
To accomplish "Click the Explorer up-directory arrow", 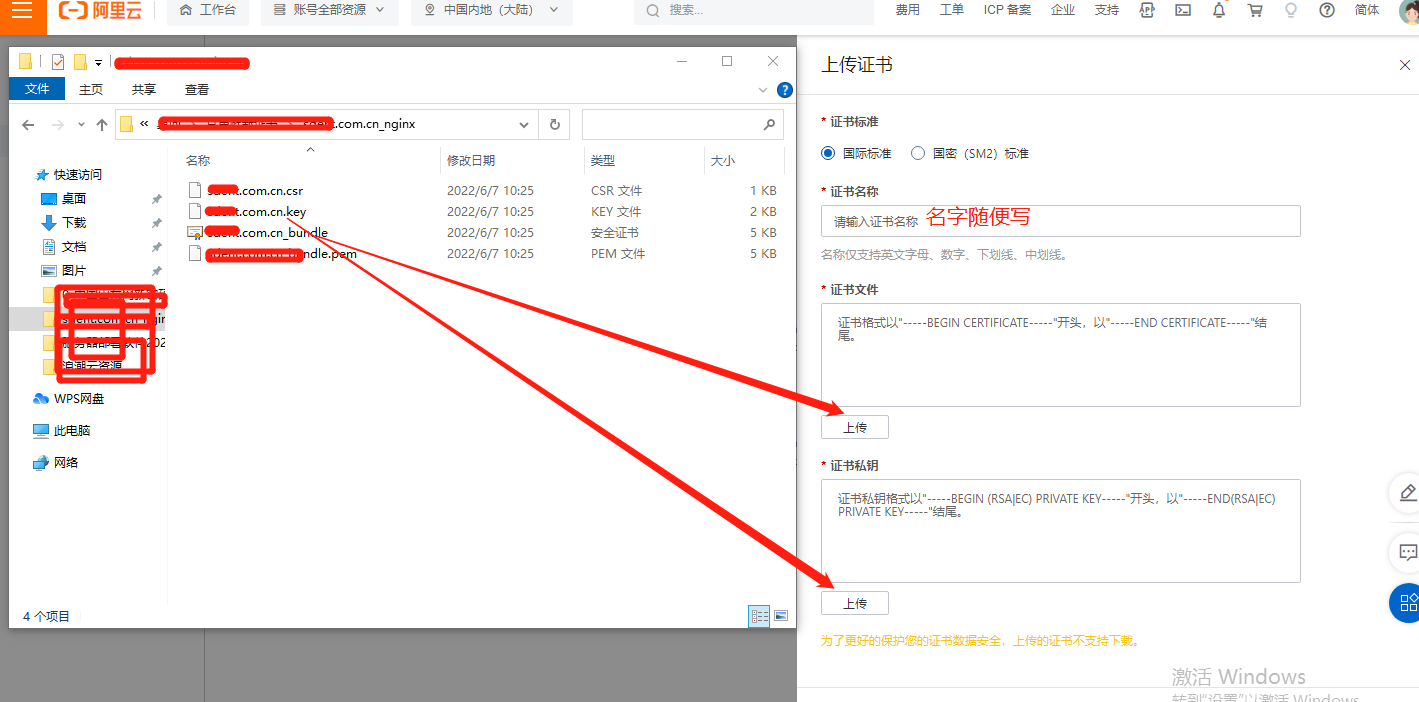I will tap(102, 125).
